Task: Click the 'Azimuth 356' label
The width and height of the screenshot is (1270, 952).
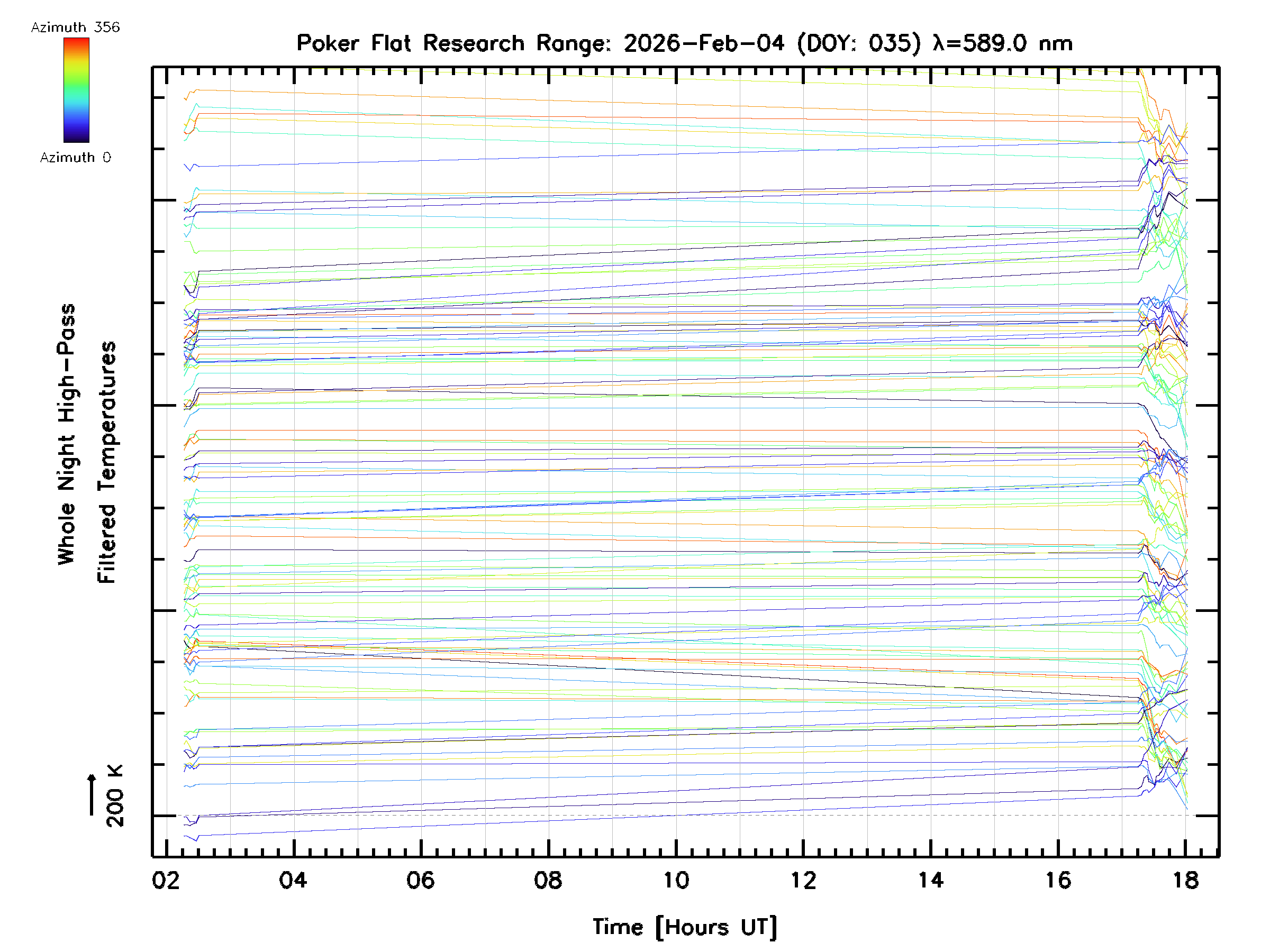Action: pos(75,28)
